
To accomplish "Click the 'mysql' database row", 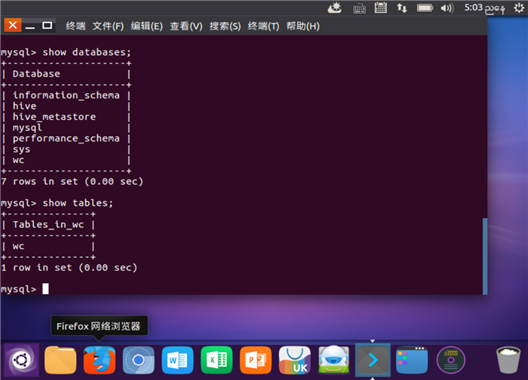I will click(x=27, y=128).
